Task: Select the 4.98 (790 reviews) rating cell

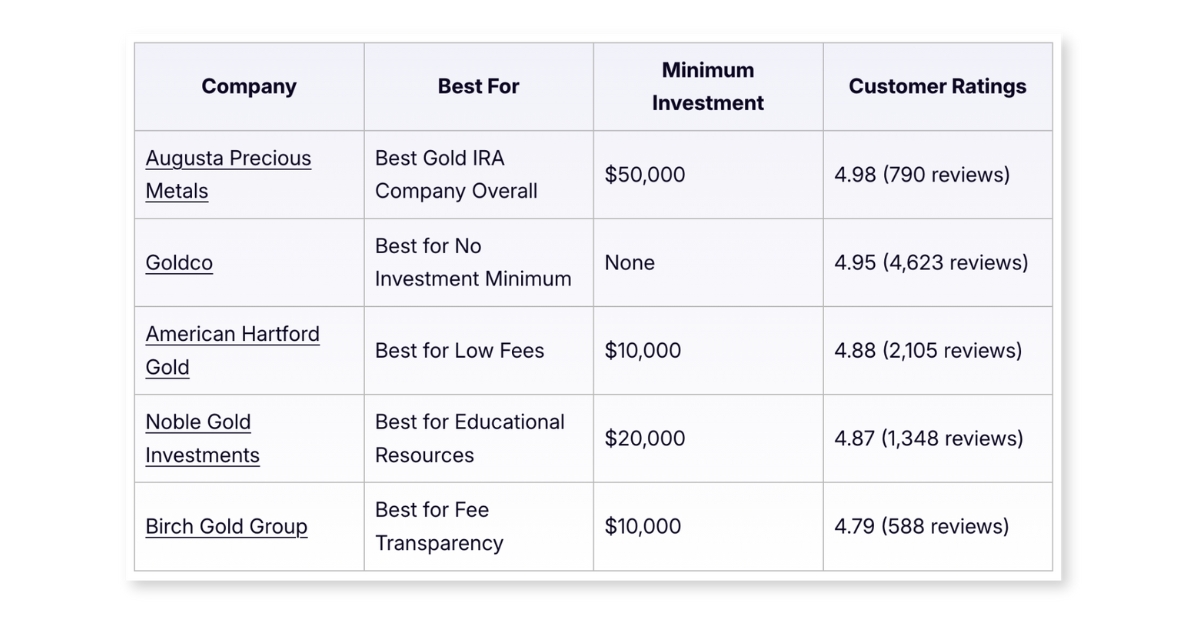Action: 938,174
